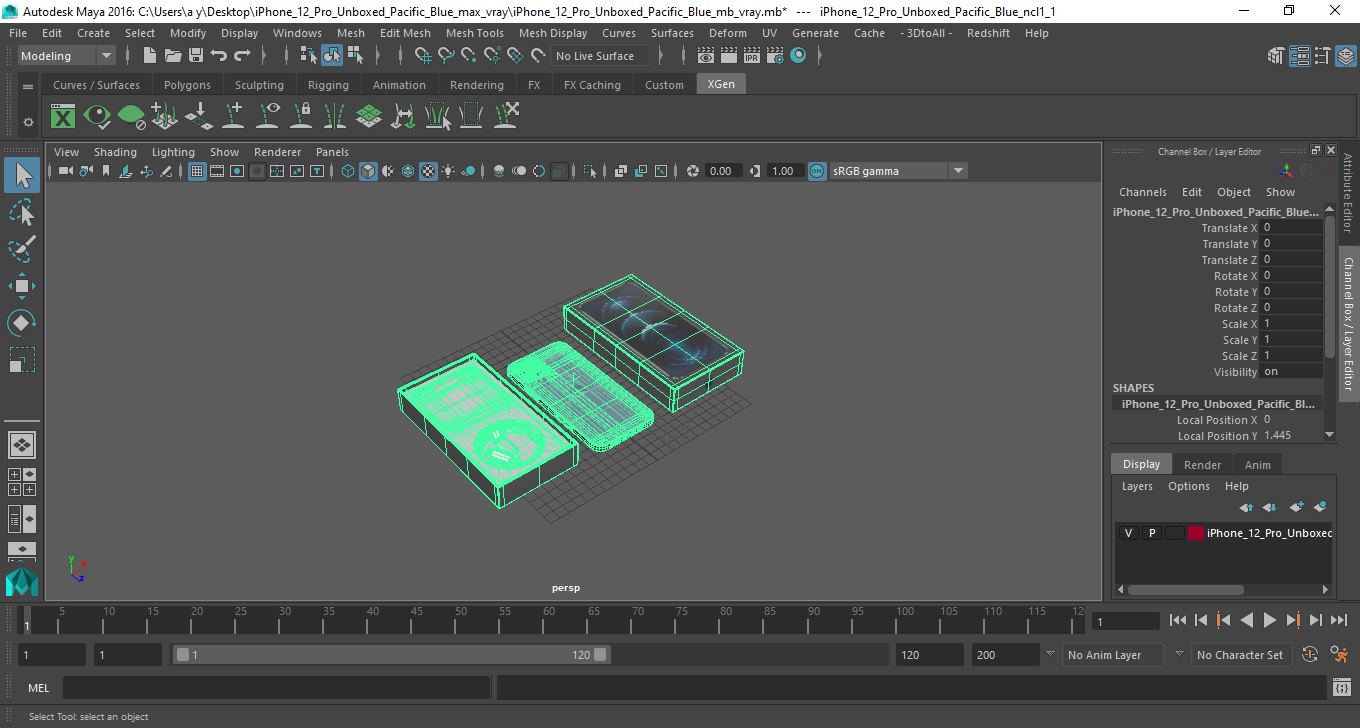
Task: Switch to the Polygons shelf tab
Action: [x=187, y=85]
